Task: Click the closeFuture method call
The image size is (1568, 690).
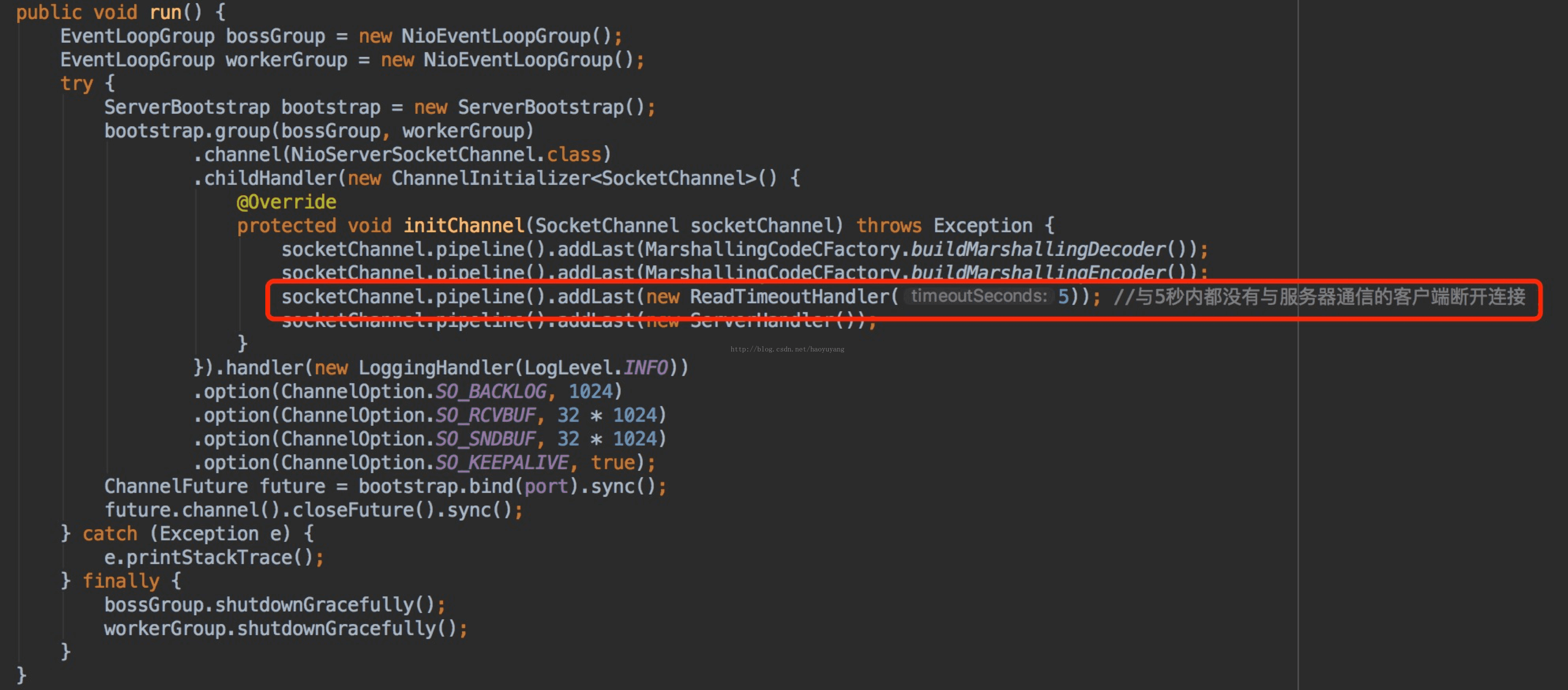Action: tap(353, 510)
